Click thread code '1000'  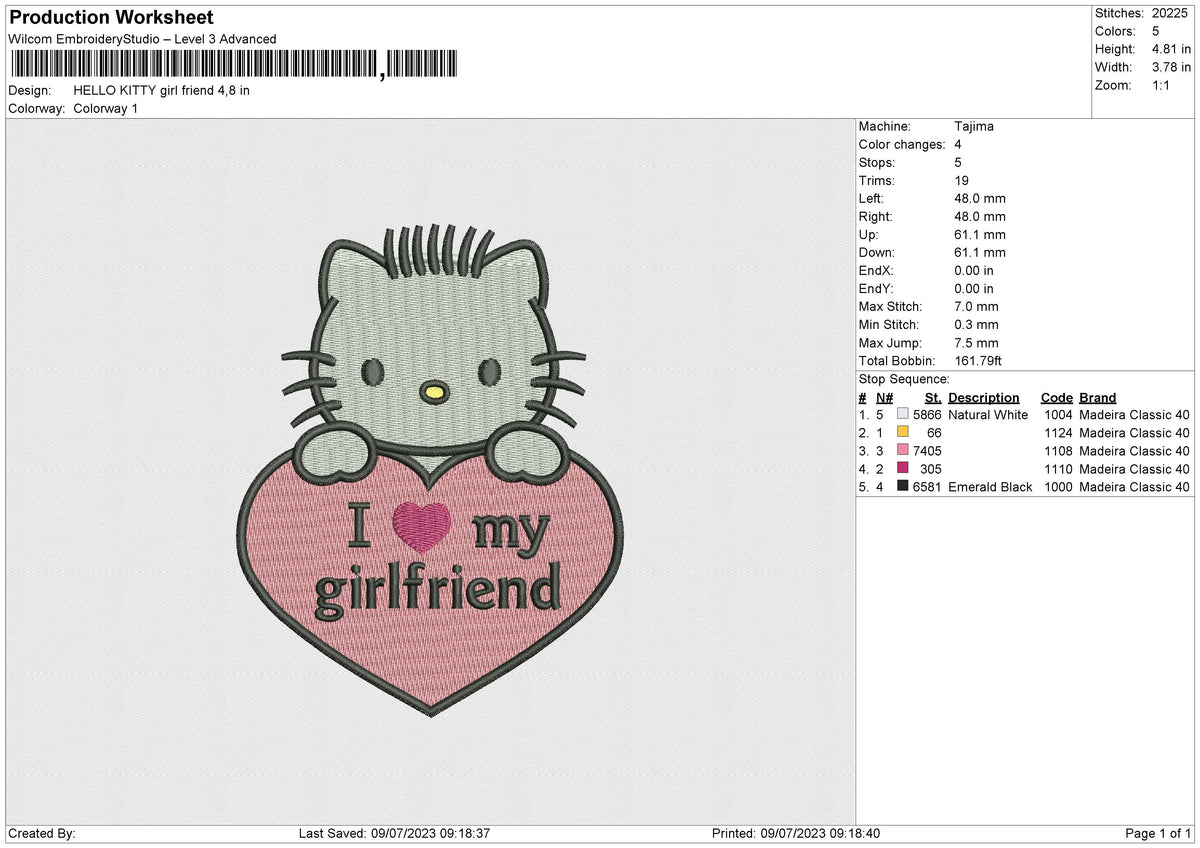1058,486
